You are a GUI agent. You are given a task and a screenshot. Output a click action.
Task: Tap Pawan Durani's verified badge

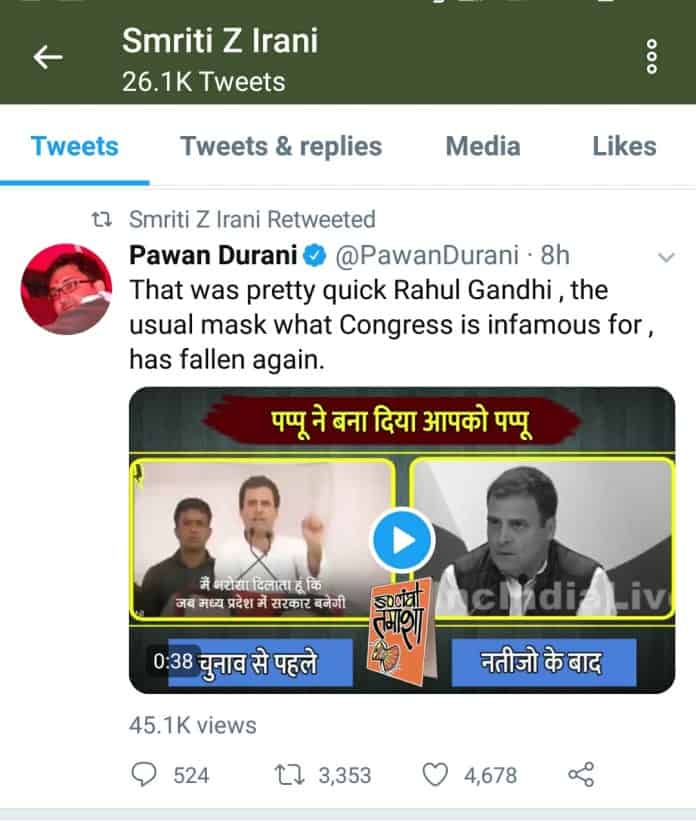click(x=315, y=256)
